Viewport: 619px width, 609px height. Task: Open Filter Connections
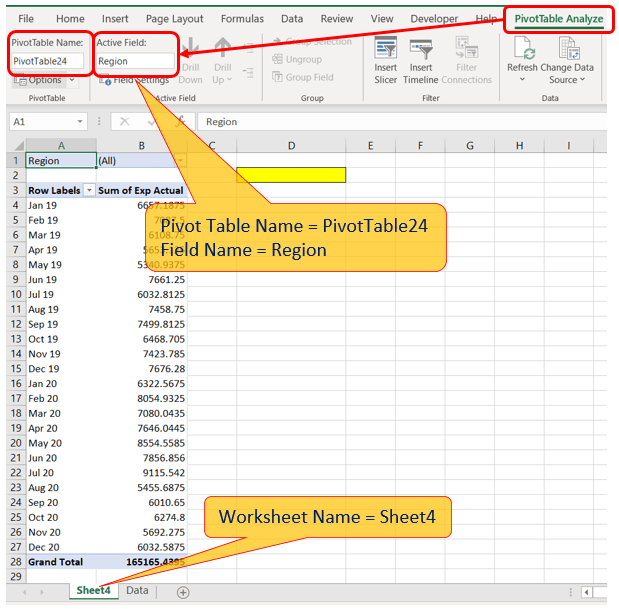(466, 50)
